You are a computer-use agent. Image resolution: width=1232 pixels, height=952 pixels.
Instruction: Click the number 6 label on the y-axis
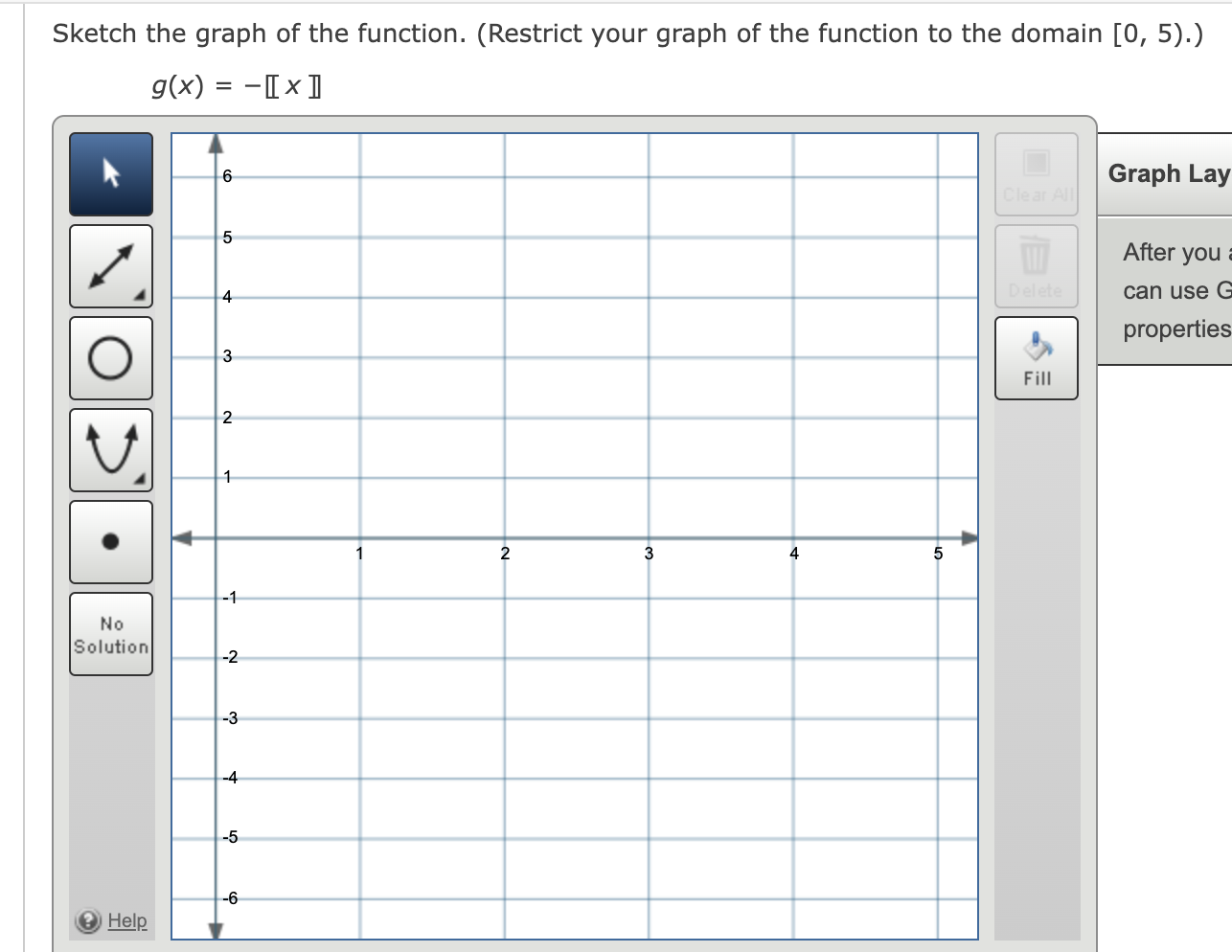(x=227, y=176)
